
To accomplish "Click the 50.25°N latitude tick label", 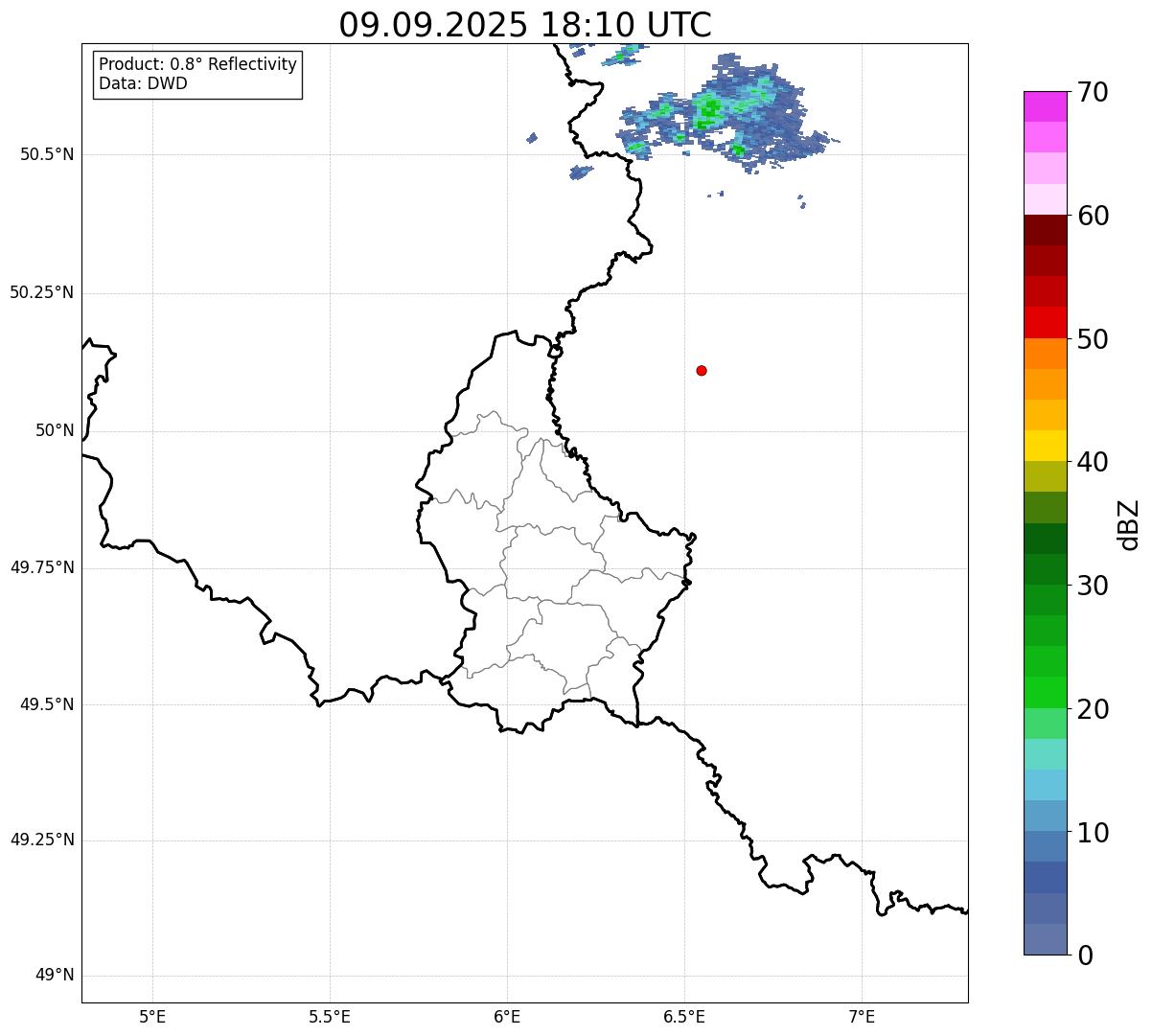I will click(42, 292).
